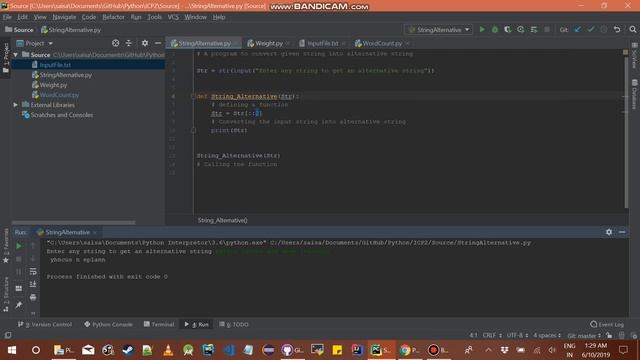Minimize the Run tool window
640x360 pixels.
coord(622,232)
